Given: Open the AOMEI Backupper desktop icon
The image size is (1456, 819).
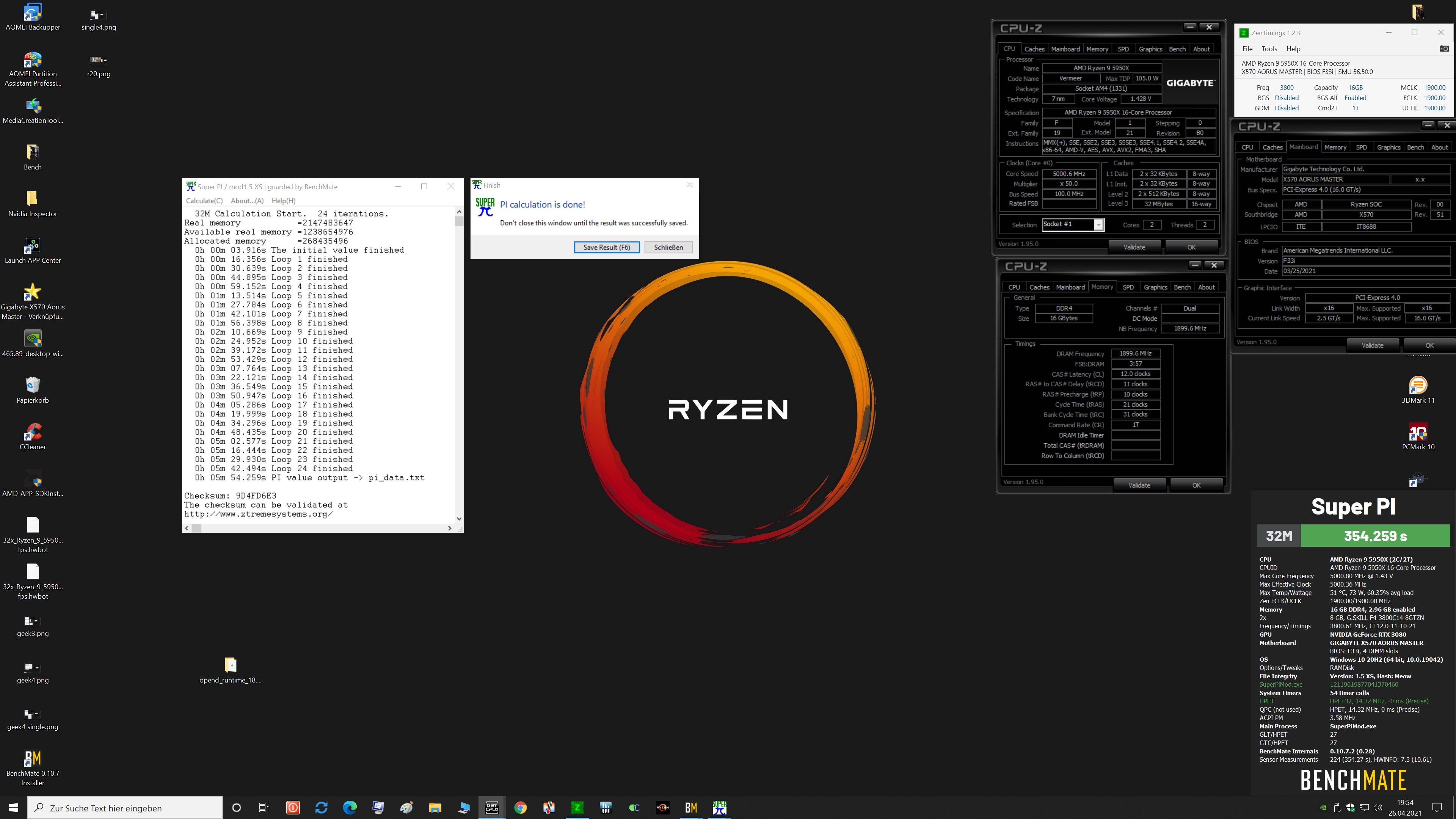Looking at the screenshot, I should pos(33,17).
